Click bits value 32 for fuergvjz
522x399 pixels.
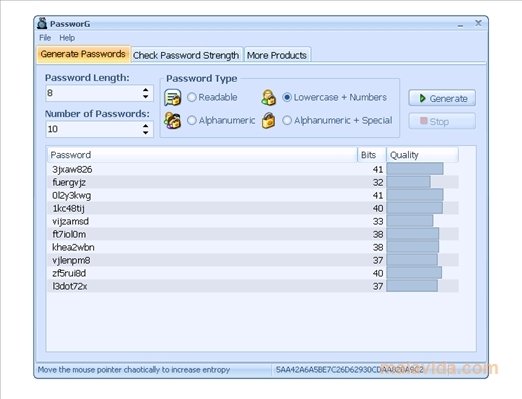pos(378,182)
